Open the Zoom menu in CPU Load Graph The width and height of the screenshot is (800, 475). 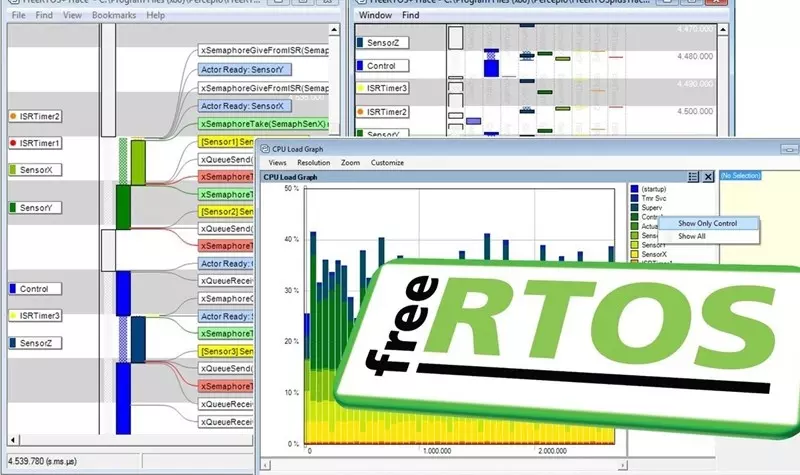(x=350, y=163)
